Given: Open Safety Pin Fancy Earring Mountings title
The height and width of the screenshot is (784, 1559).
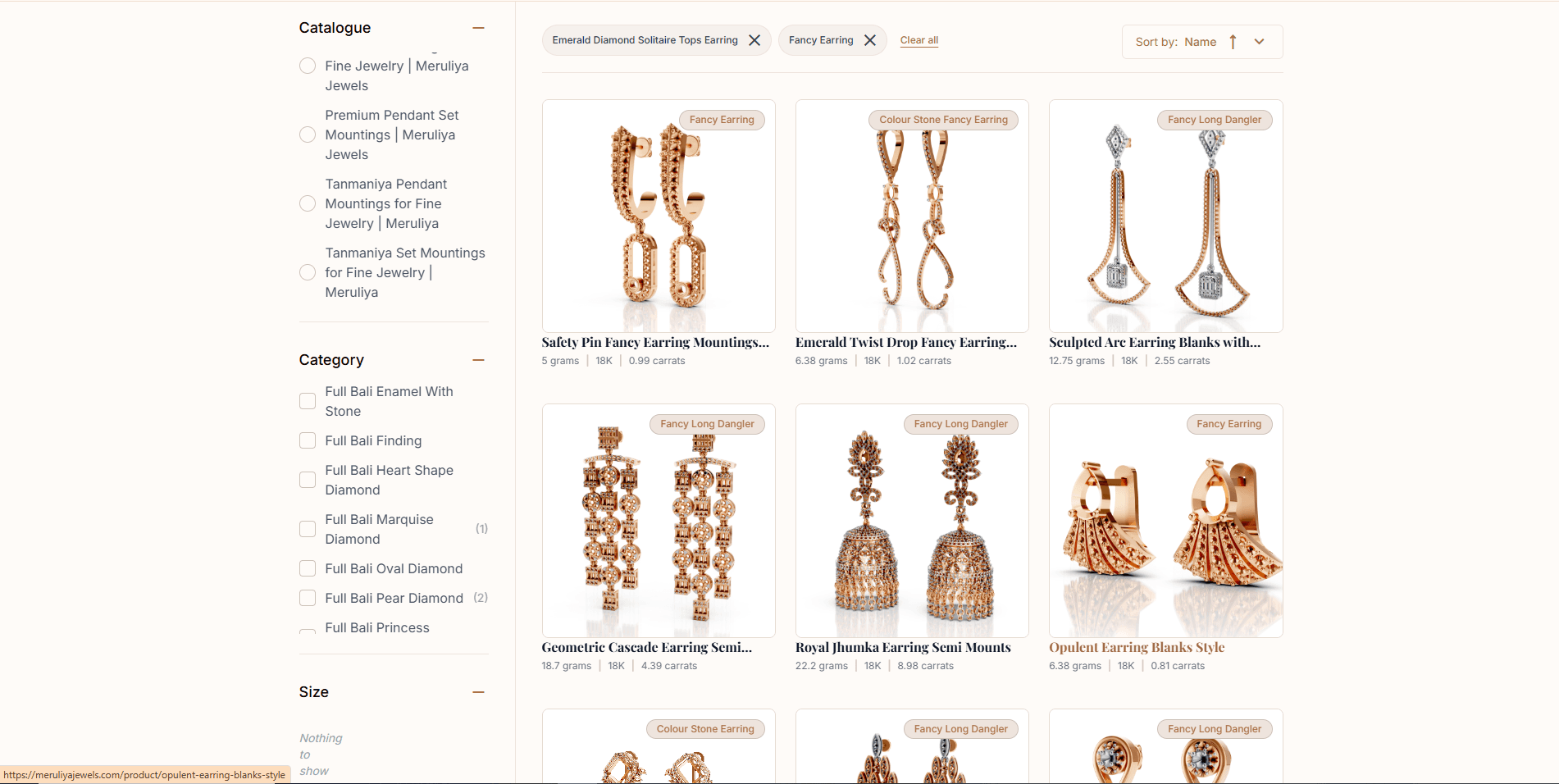Looking at the screenshot, I should 655,343.
